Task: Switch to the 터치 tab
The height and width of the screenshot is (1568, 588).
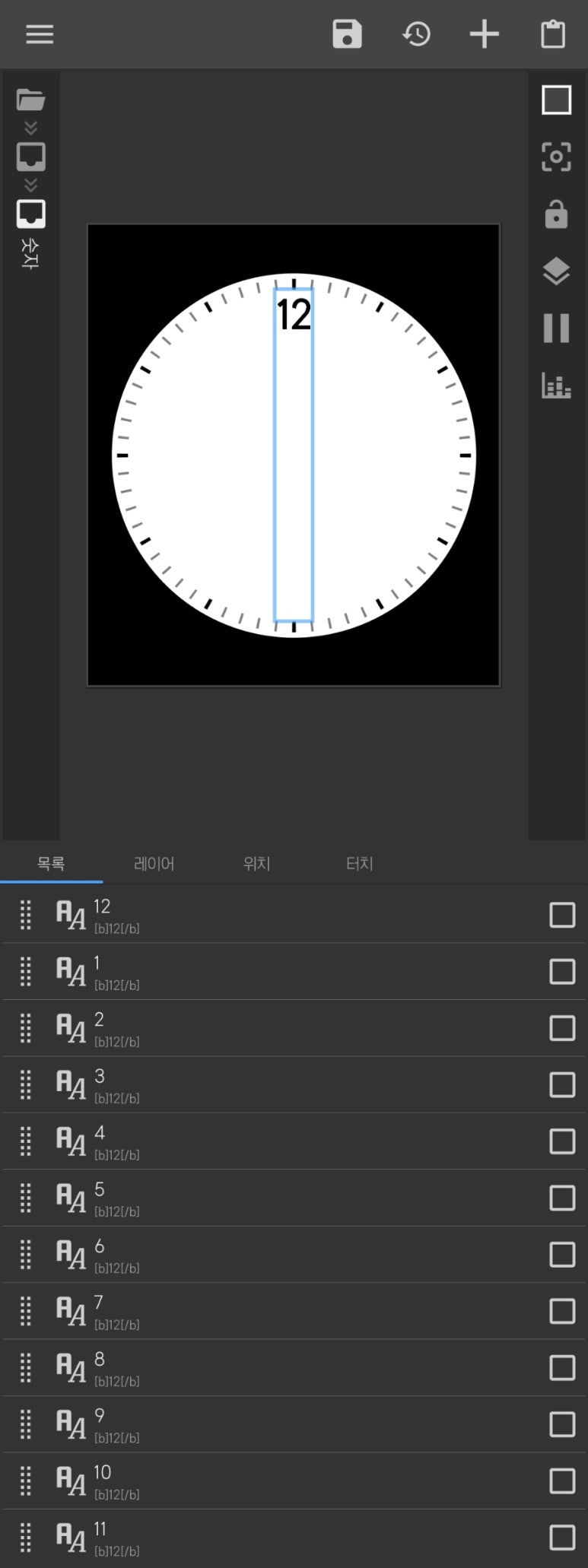Action: point(359,863)
